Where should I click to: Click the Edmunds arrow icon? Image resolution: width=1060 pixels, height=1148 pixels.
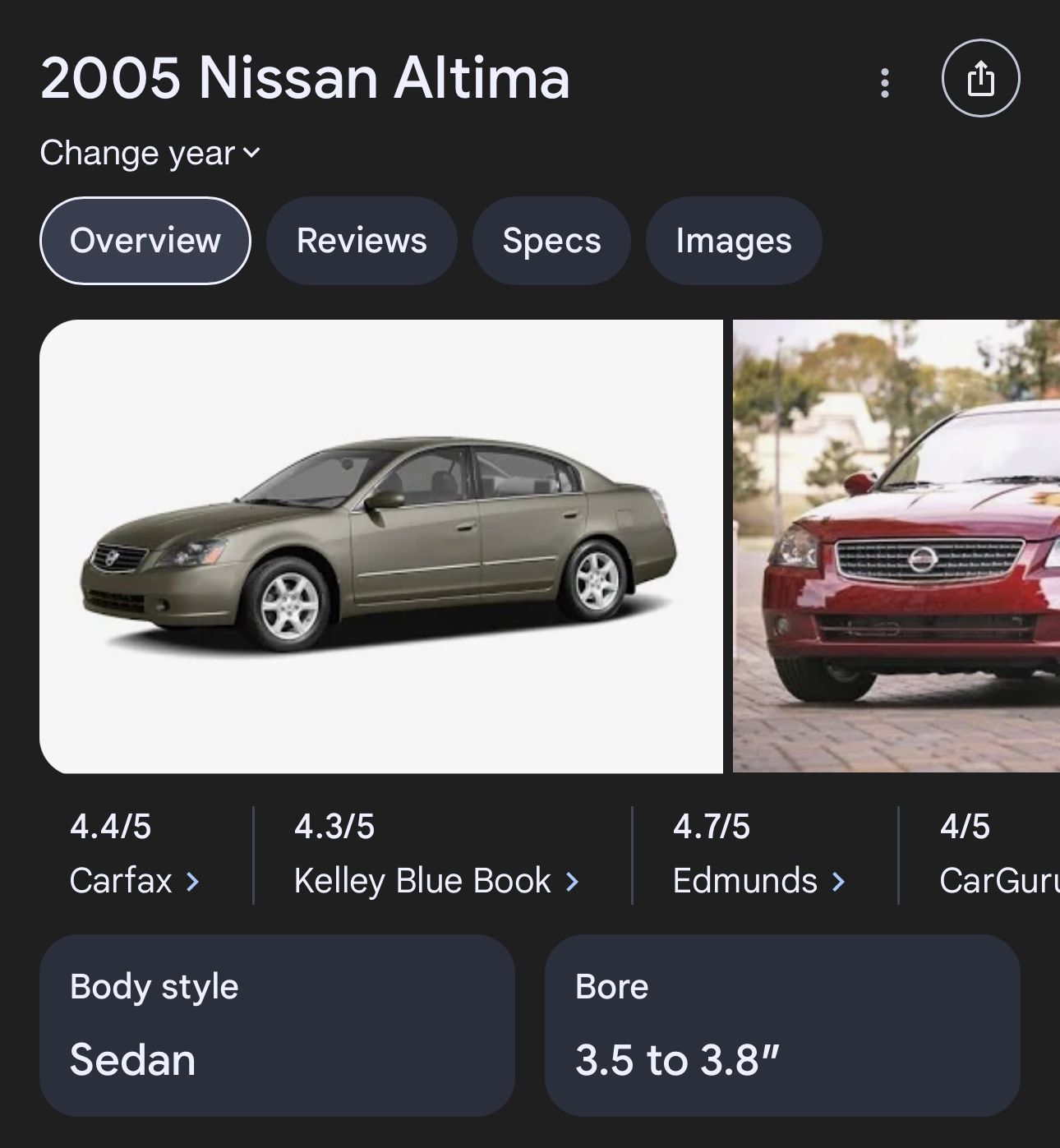tap(838, 881)
